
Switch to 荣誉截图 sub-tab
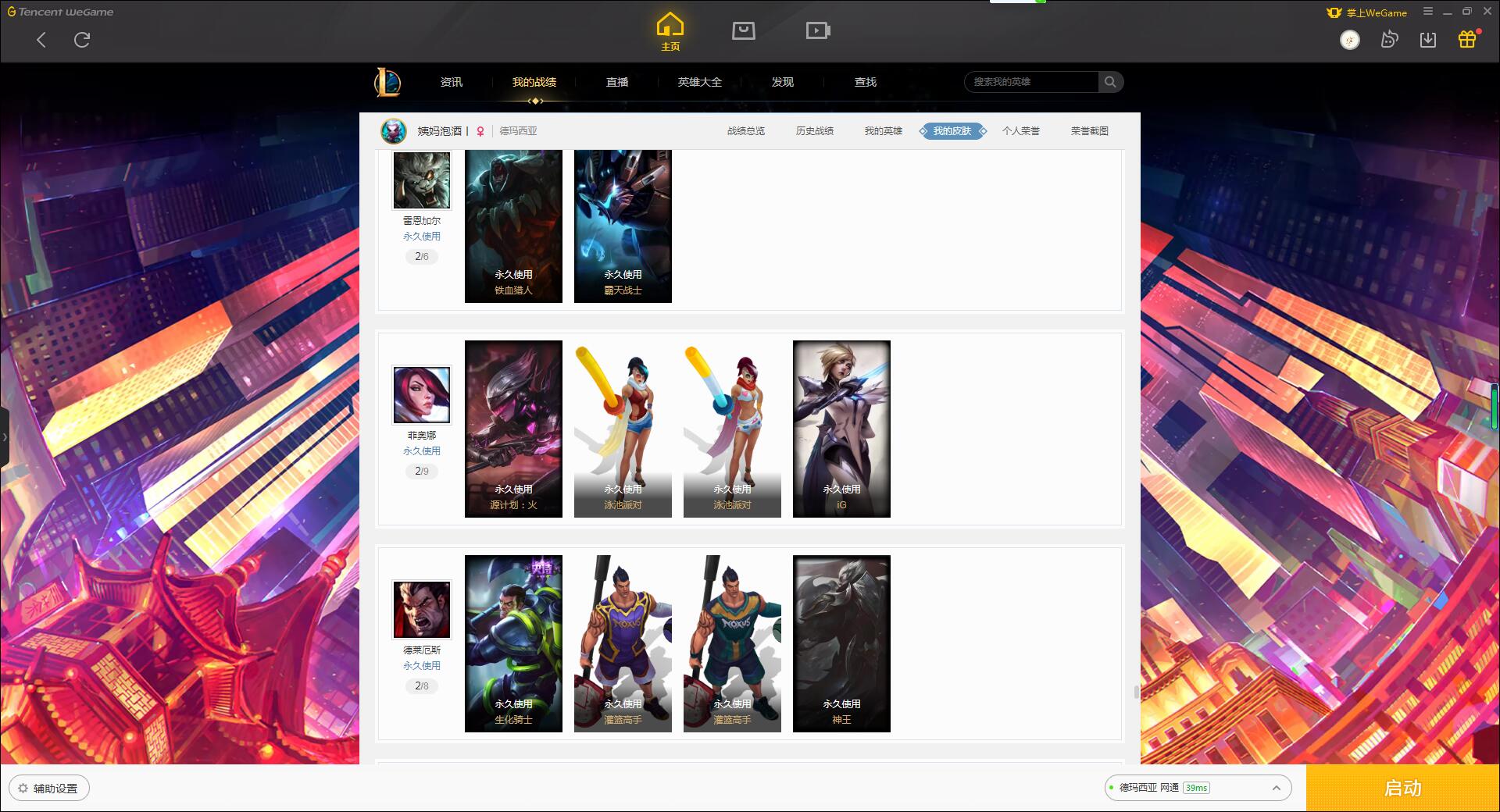[1090, 131]
